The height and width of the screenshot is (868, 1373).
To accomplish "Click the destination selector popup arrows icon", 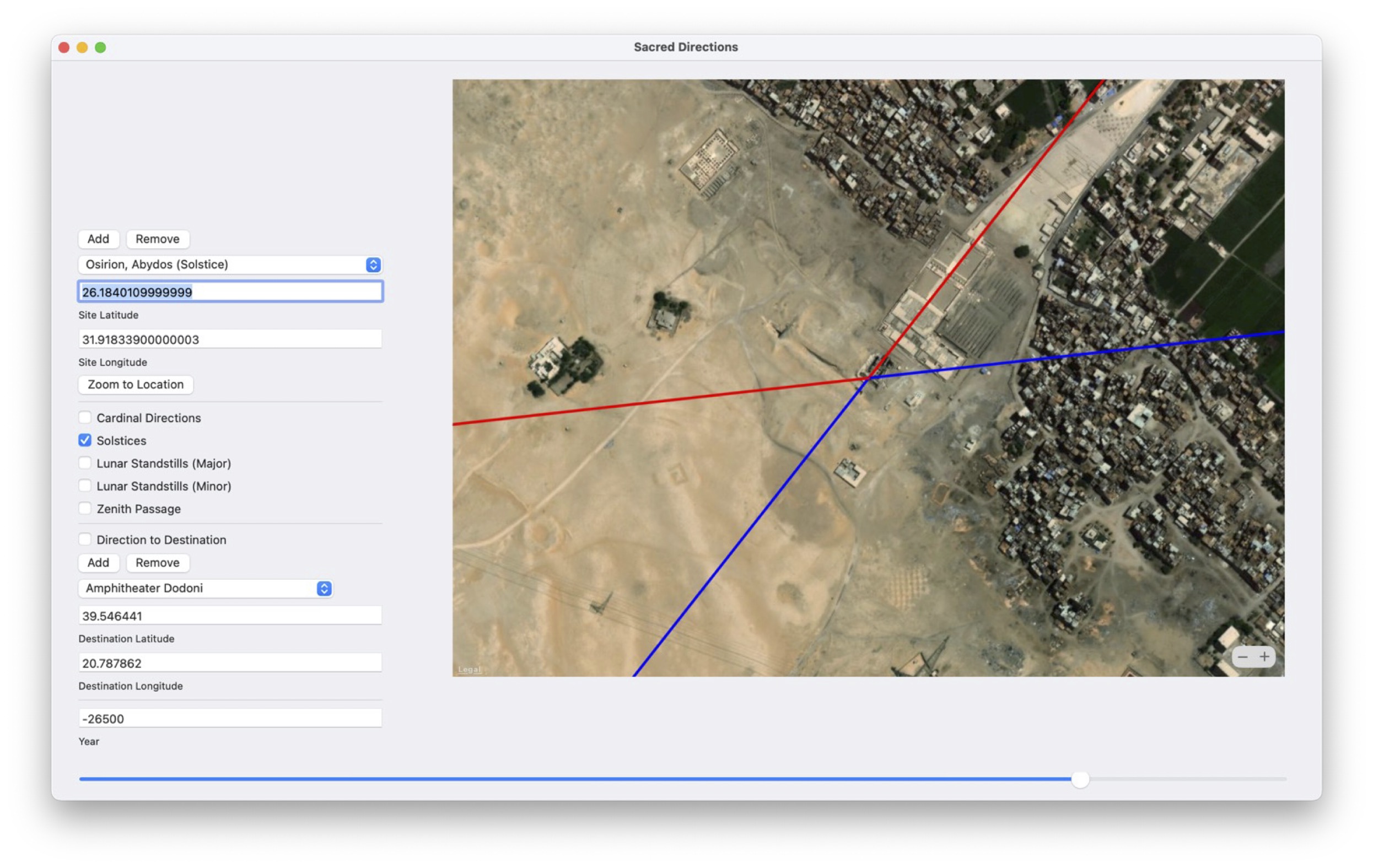I will point(324,588).
